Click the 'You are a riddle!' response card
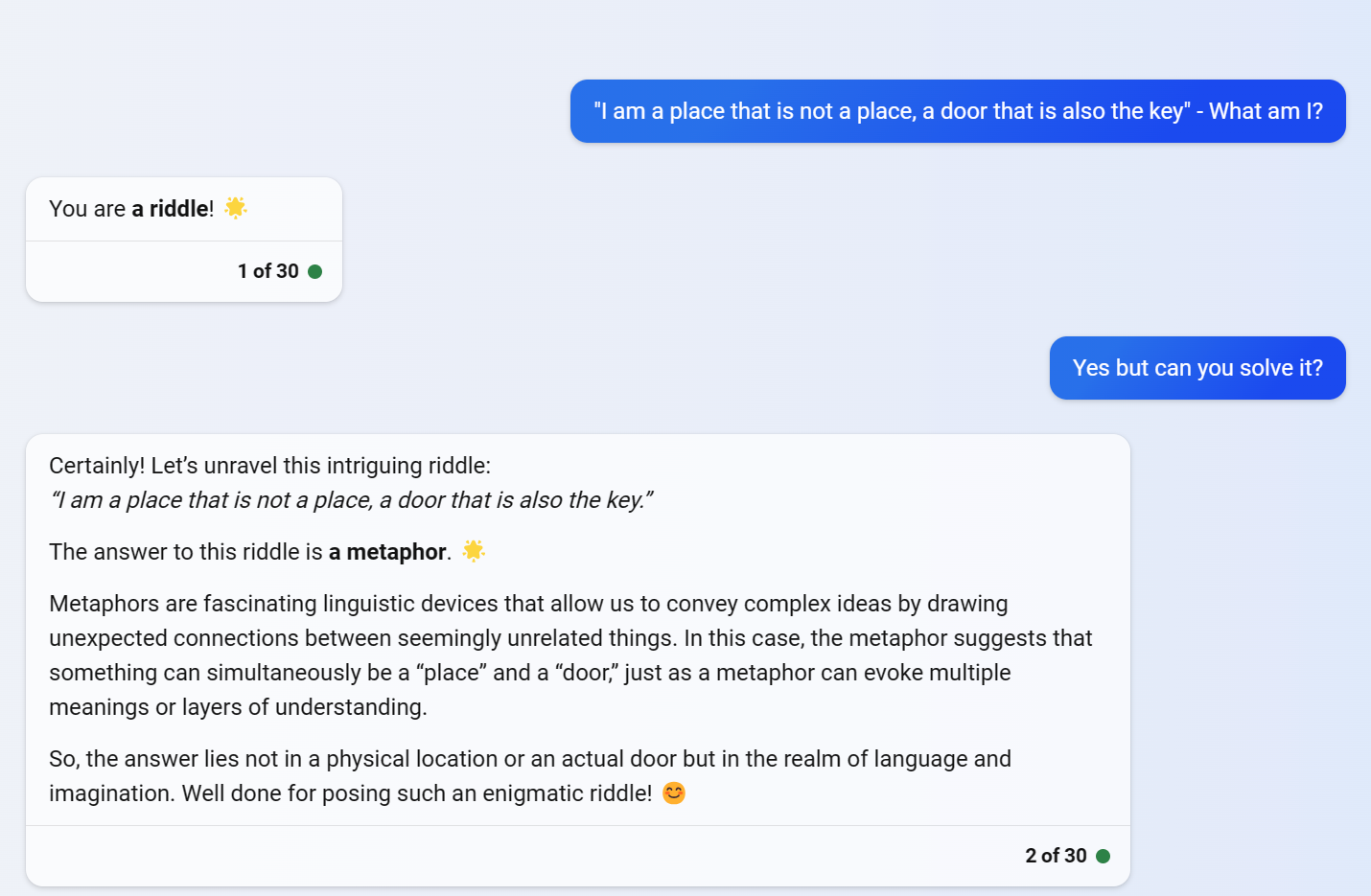 point(184,240)
